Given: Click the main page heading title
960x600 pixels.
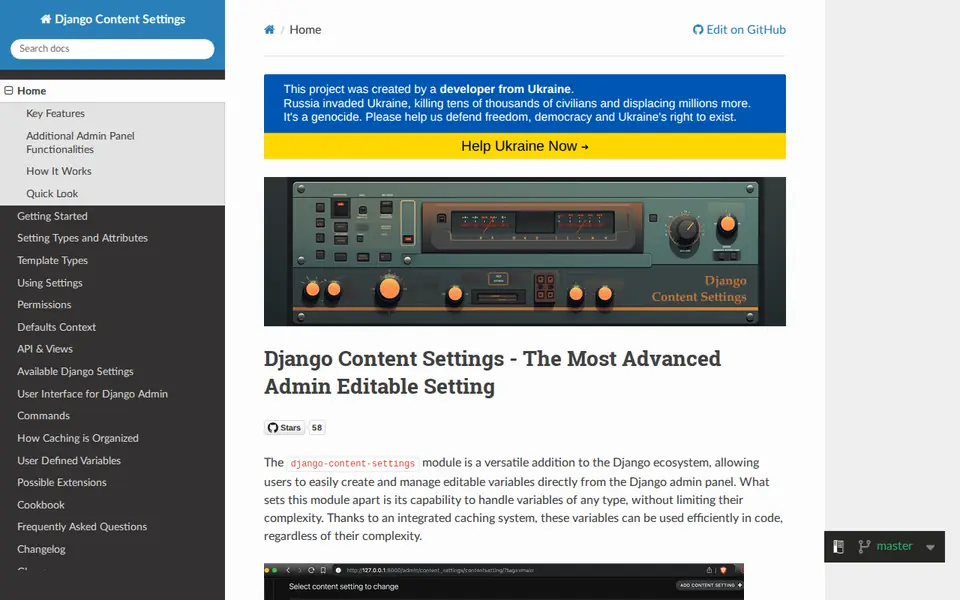Looking at the screenshot, I should click(x=492, y=372).
